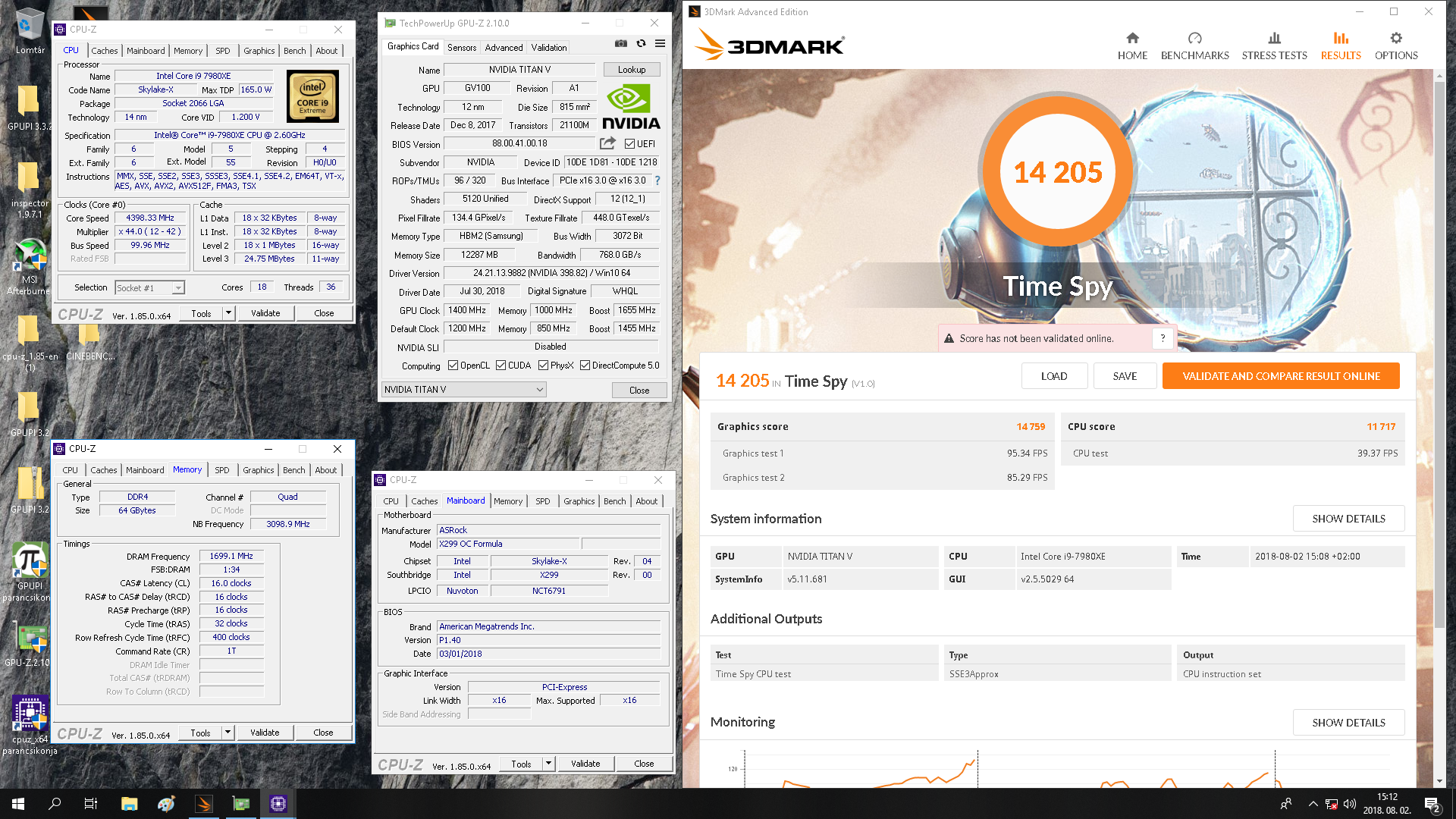This screenshot has width=1456, height=819.
Task: Click volume speaker tray icon
Action: coord(1350,804)
